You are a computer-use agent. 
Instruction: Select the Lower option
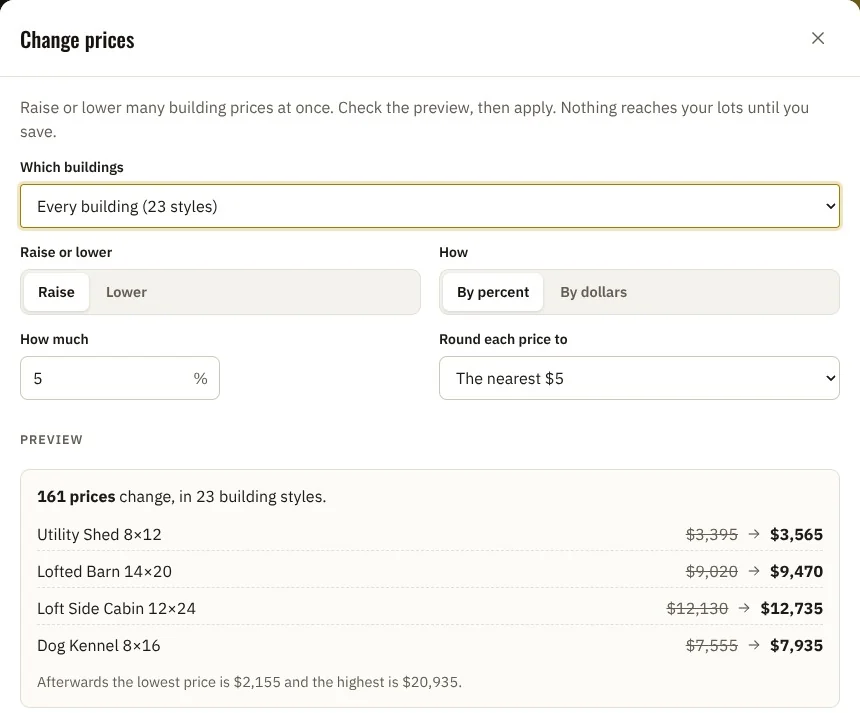[x=126, y=292]
